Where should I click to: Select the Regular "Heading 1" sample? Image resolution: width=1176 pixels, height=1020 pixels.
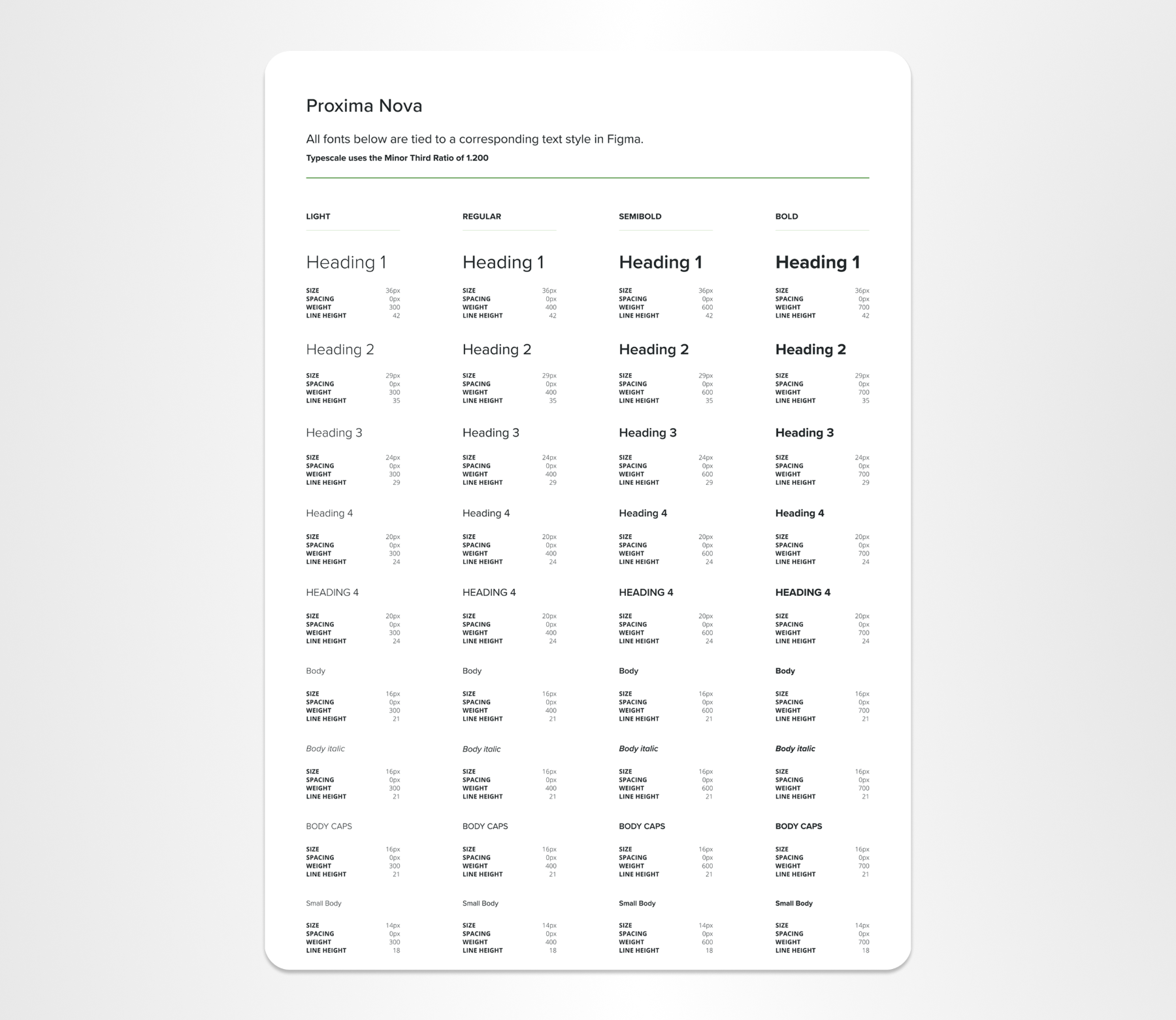503,263
